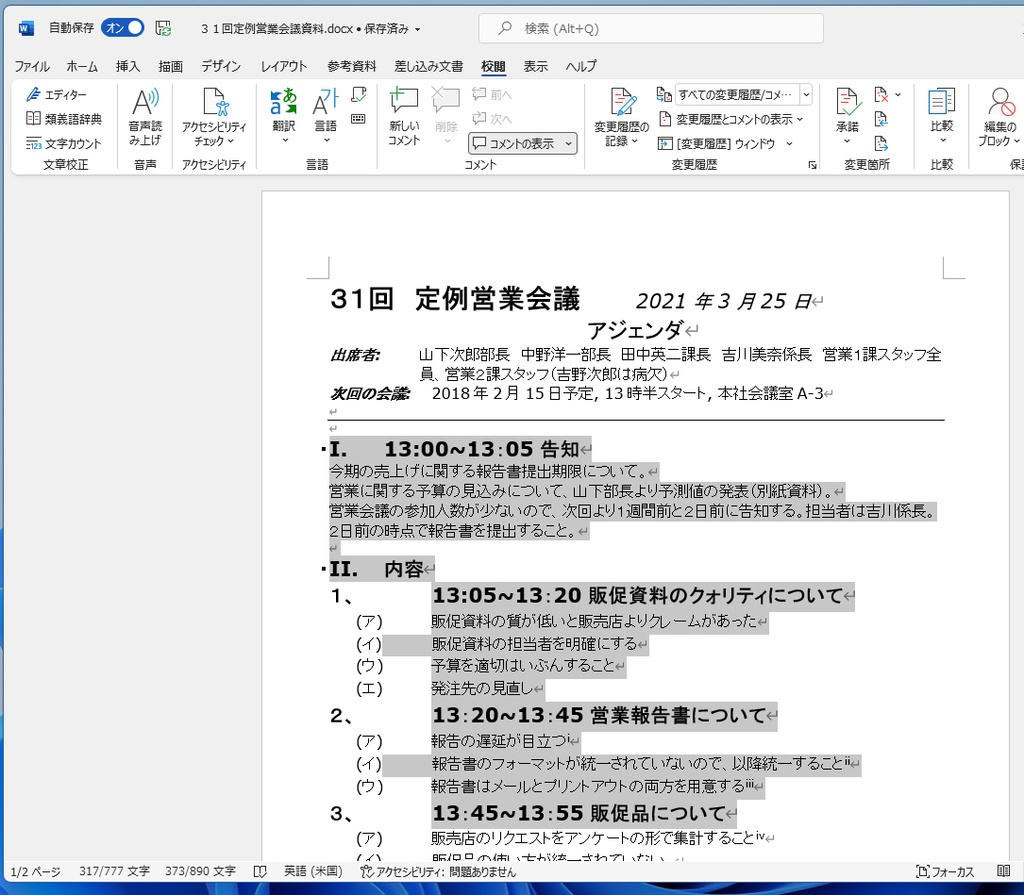1024x895 pixels.
Task: Click the proofing book icon in the status bar
Action: pos(260,871)
